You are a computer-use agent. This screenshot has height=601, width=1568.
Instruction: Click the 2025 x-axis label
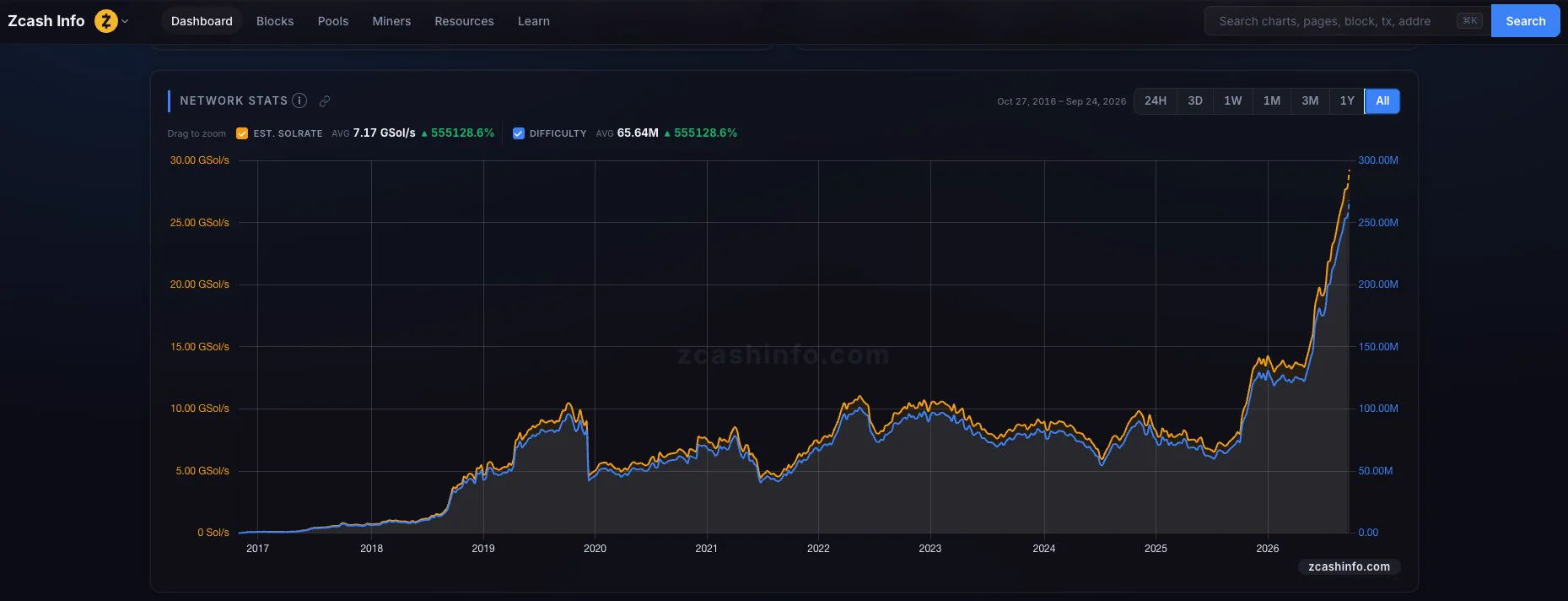point(1156,549)
